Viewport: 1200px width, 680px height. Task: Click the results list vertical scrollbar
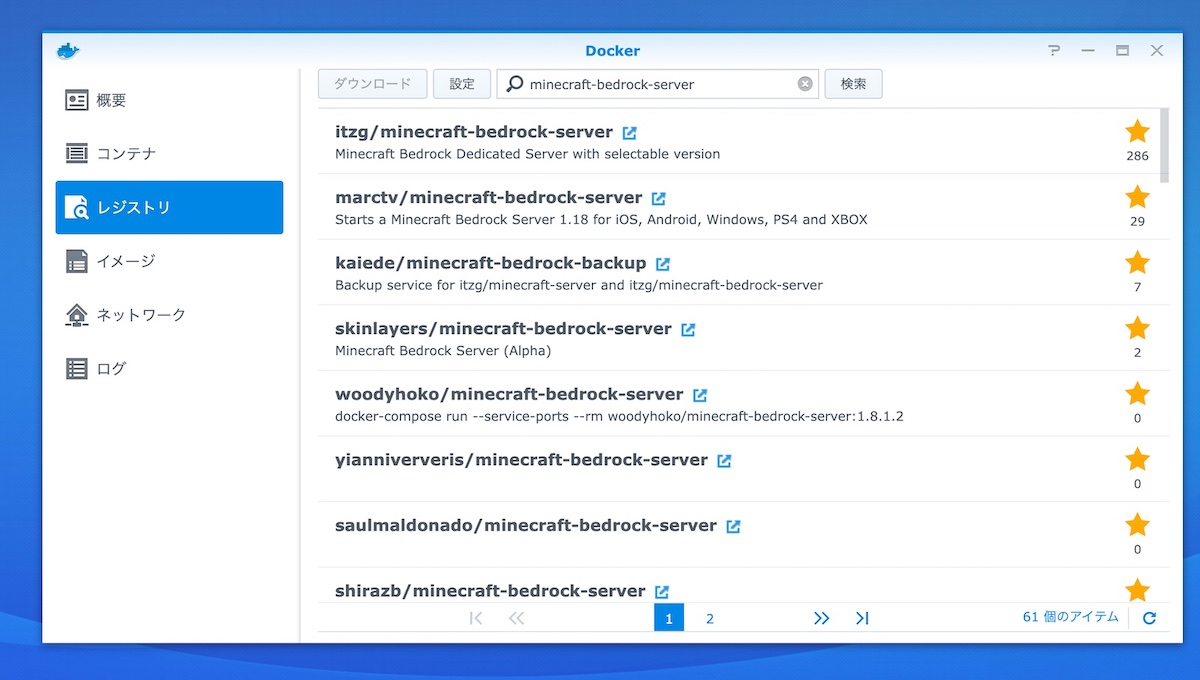pos(1164,146)
